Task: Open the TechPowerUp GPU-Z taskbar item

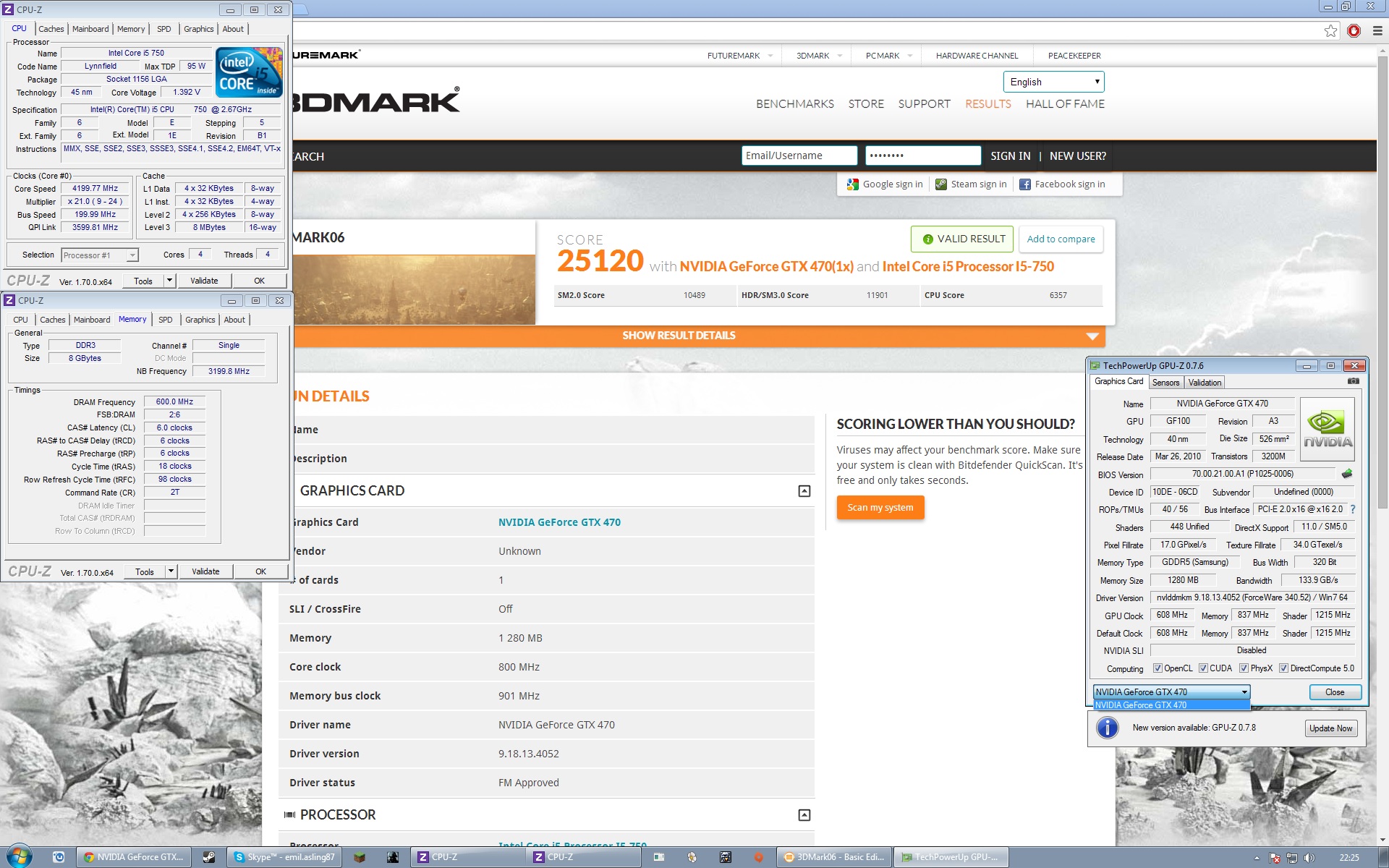Action: coord(951,857)
